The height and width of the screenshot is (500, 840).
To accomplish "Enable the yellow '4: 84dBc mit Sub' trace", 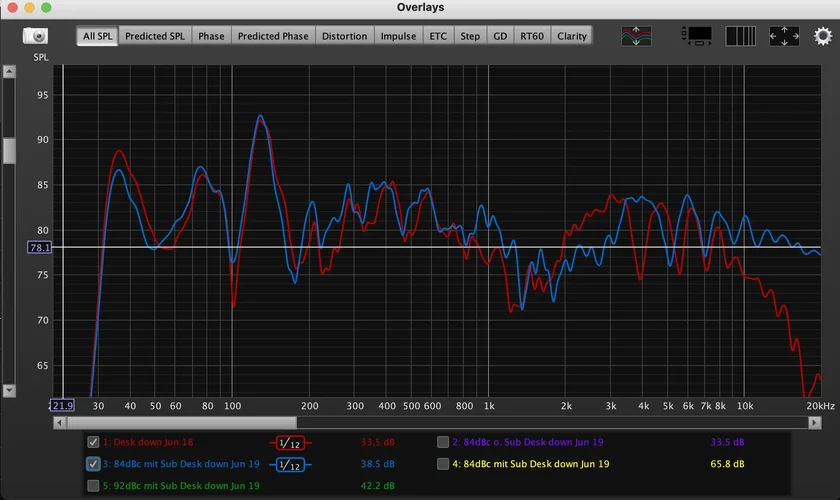I will click(x=443, y=464).
